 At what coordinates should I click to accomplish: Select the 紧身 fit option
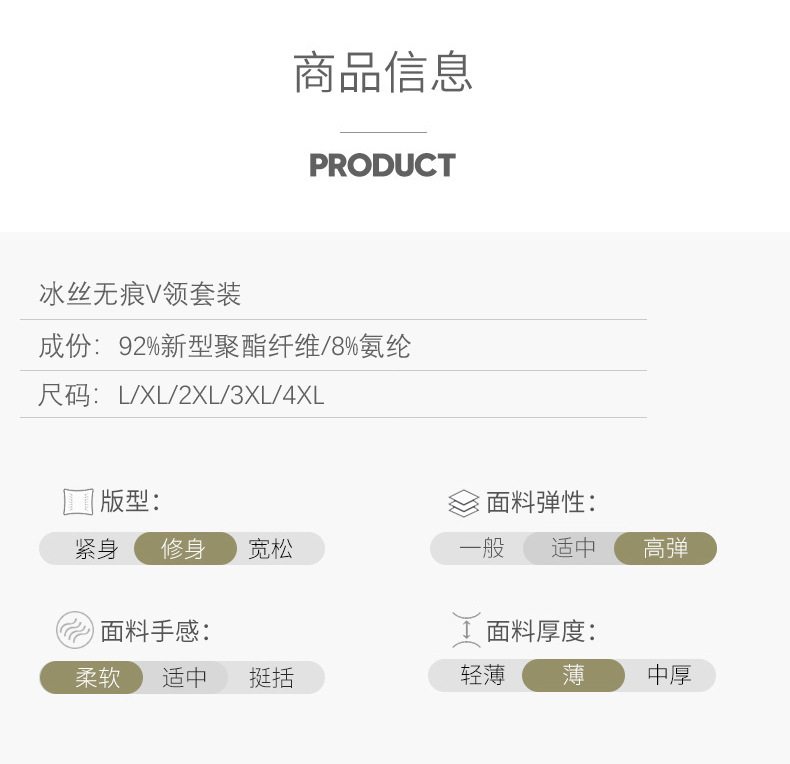pyautogui.click(x=96, y=549)
